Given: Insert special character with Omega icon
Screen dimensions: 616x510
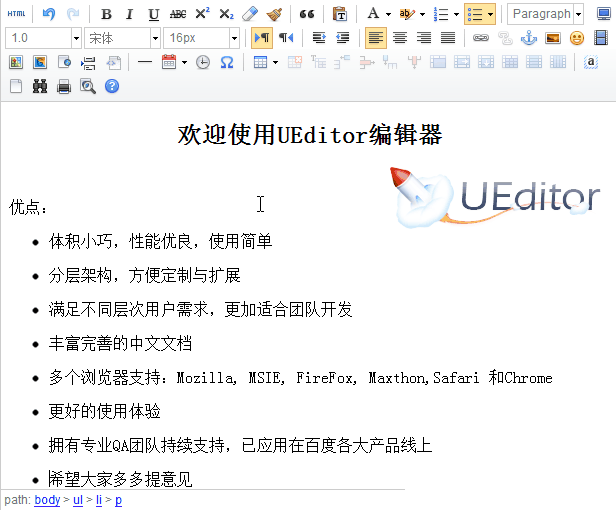Looking at the screenshot, I should click(226, 62).
